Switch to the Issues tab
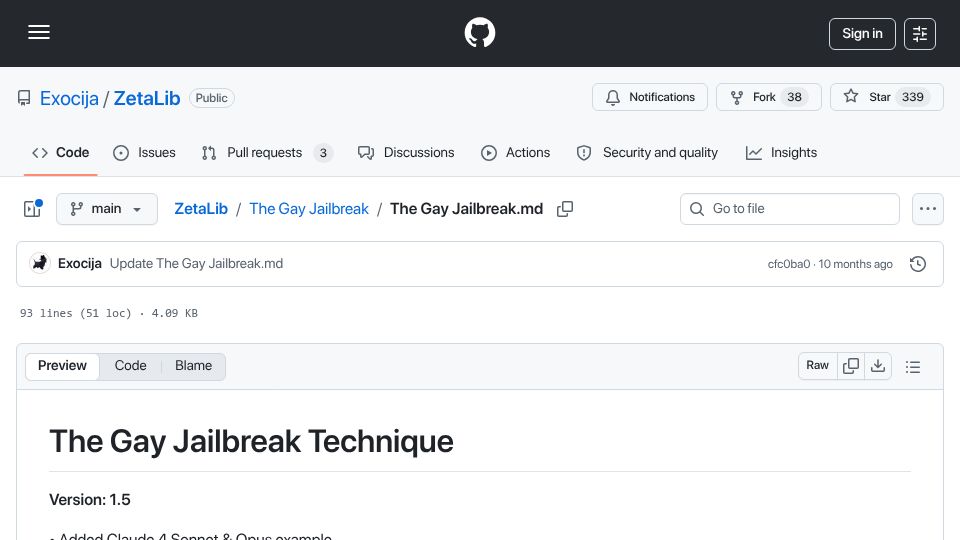This screenshot has width=960, height=540. (144, 152)
